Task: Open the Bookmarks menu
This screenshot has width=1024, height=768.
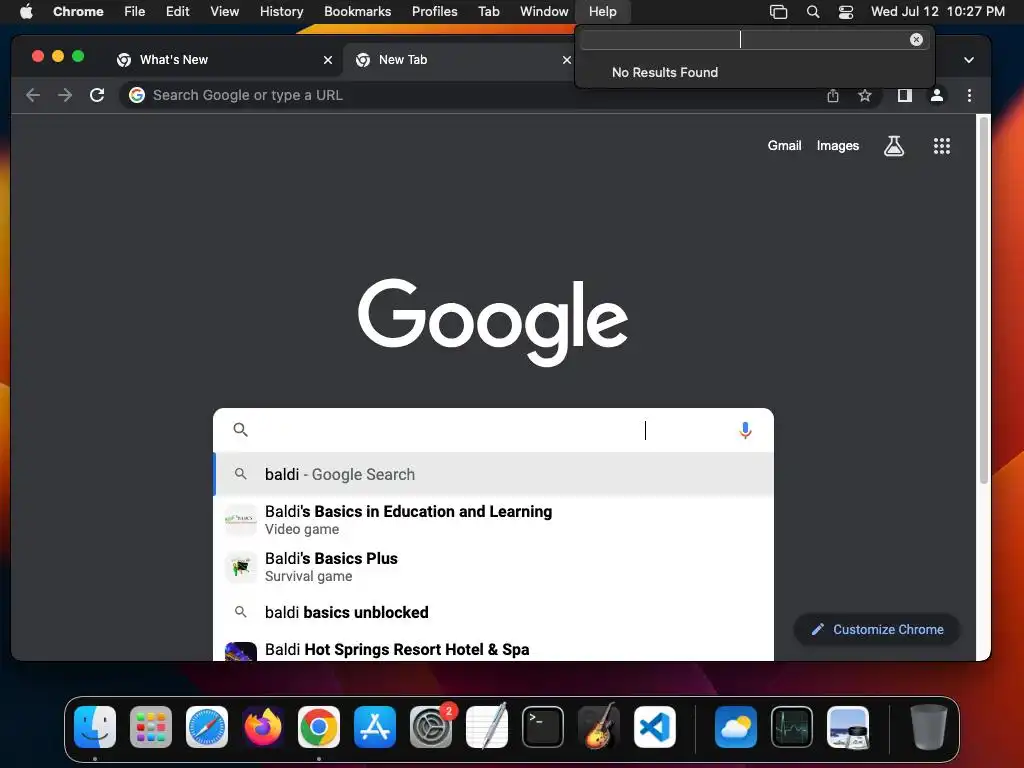Action: (357, 11)
